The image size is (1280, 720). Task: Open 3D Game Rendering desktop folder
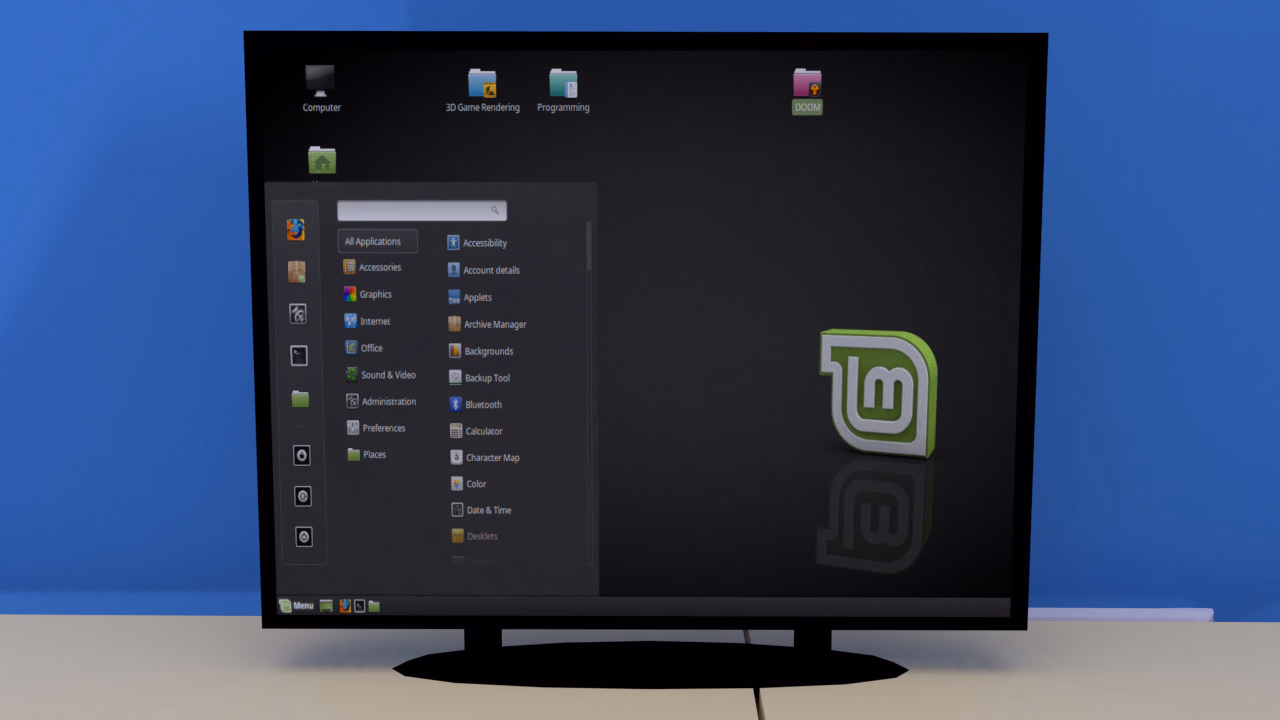[482, 91]
